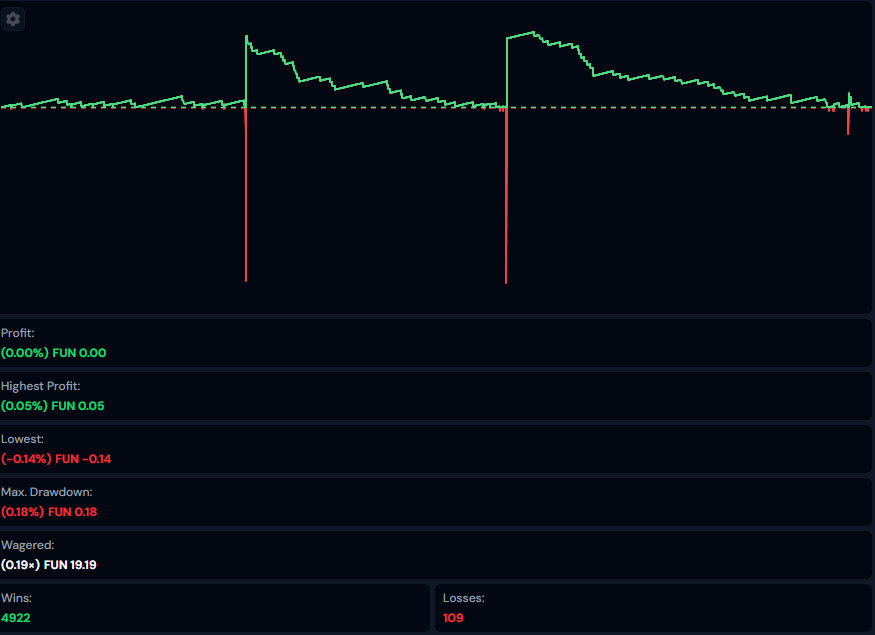Click the Wagered label
Viewport: 875px width, 635px height.
coord(27,545)
